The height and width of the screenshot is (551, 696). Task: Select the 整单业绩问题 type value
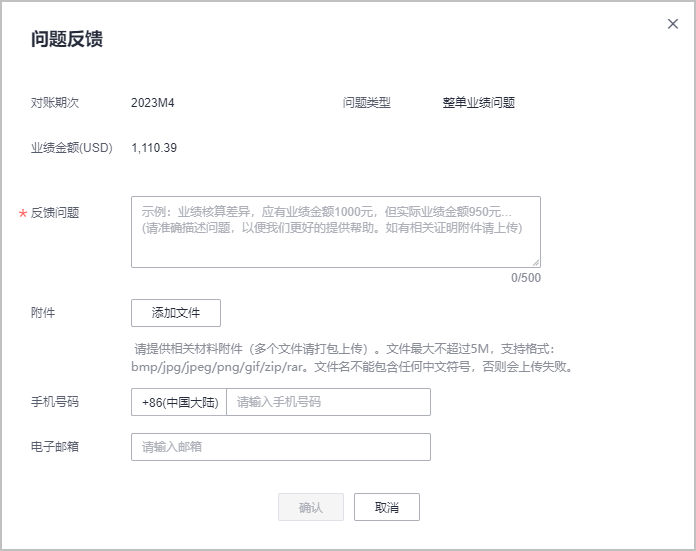pos(478,103)
